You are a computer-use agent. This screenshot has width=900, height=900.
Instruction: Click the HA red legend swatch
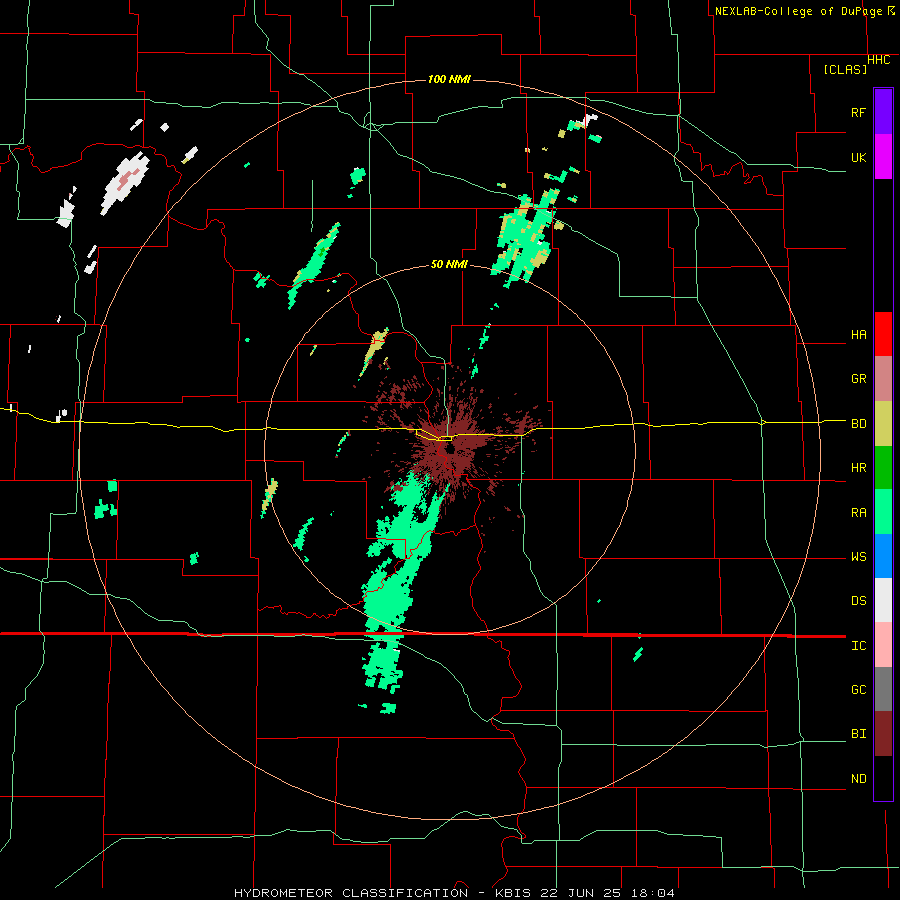point(883,334)
